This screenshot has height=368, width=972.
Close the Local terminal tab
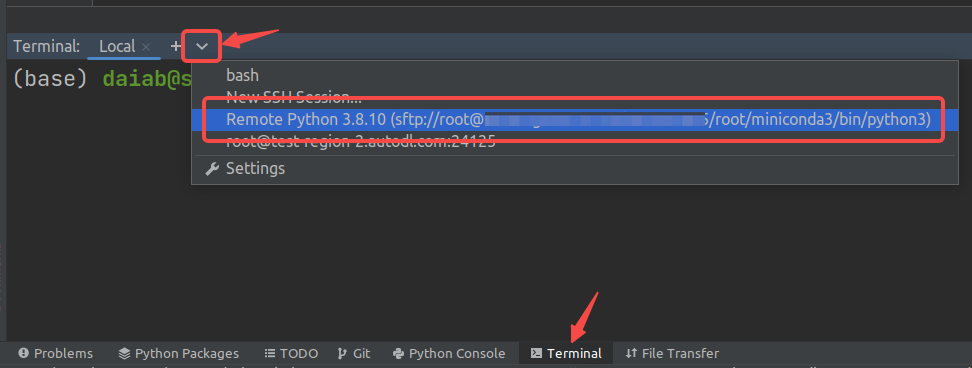click(146, 46)
